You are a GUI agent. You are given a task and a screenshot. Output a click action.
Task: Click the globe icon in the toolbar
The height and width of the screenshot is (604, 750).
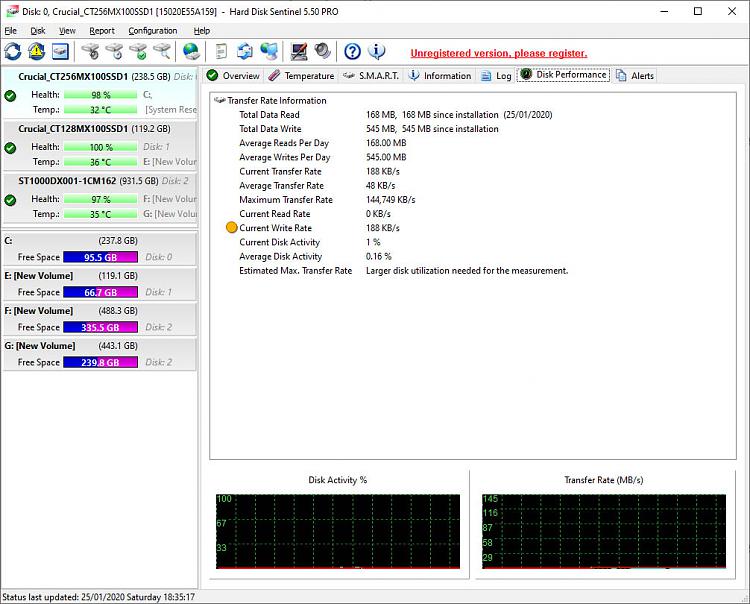pos(191,51)
